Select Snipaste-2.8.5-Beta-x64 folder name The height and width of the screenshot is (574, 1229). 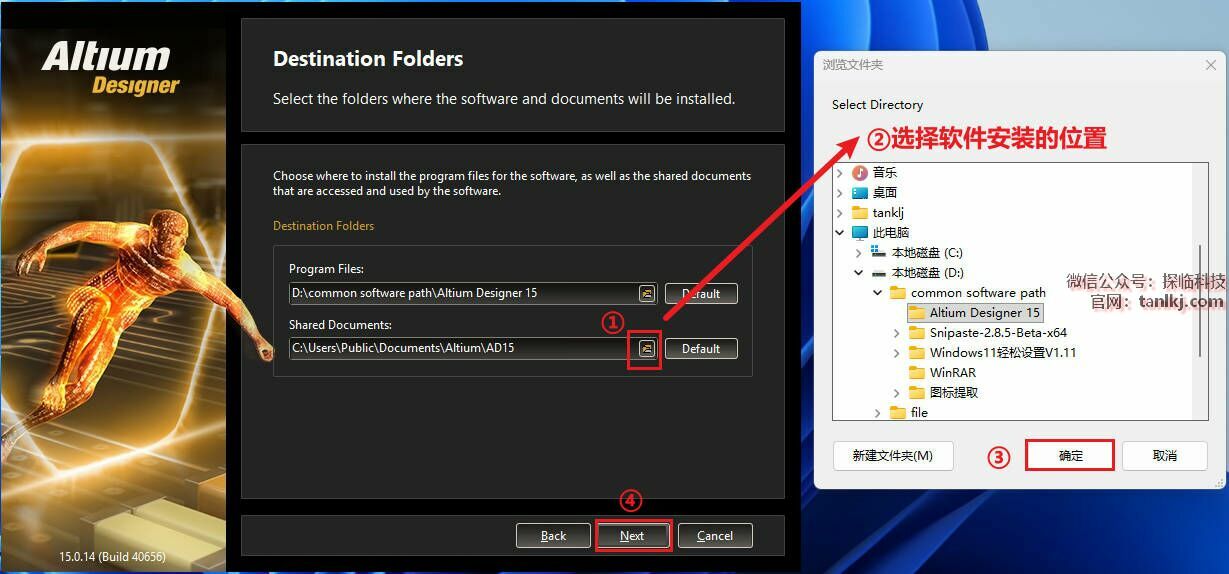(998, 332)
